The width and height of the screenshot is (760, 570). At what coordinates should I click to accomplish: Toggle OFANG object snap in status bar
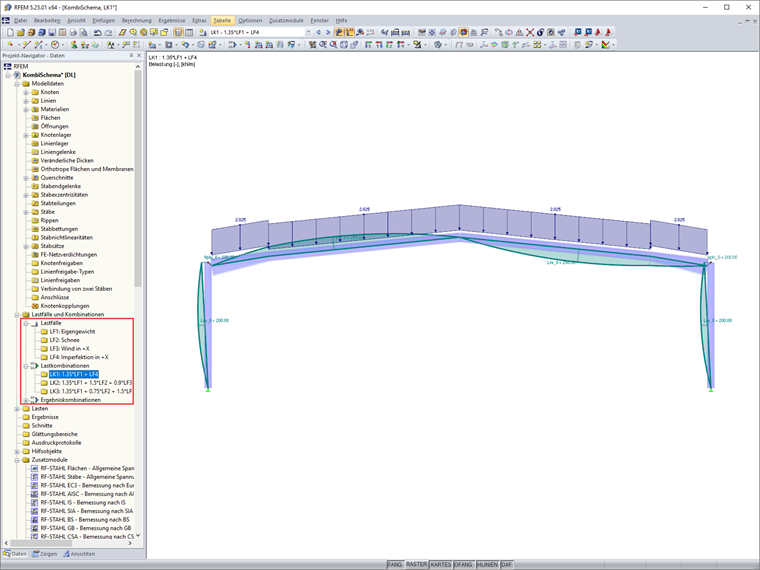463,565
